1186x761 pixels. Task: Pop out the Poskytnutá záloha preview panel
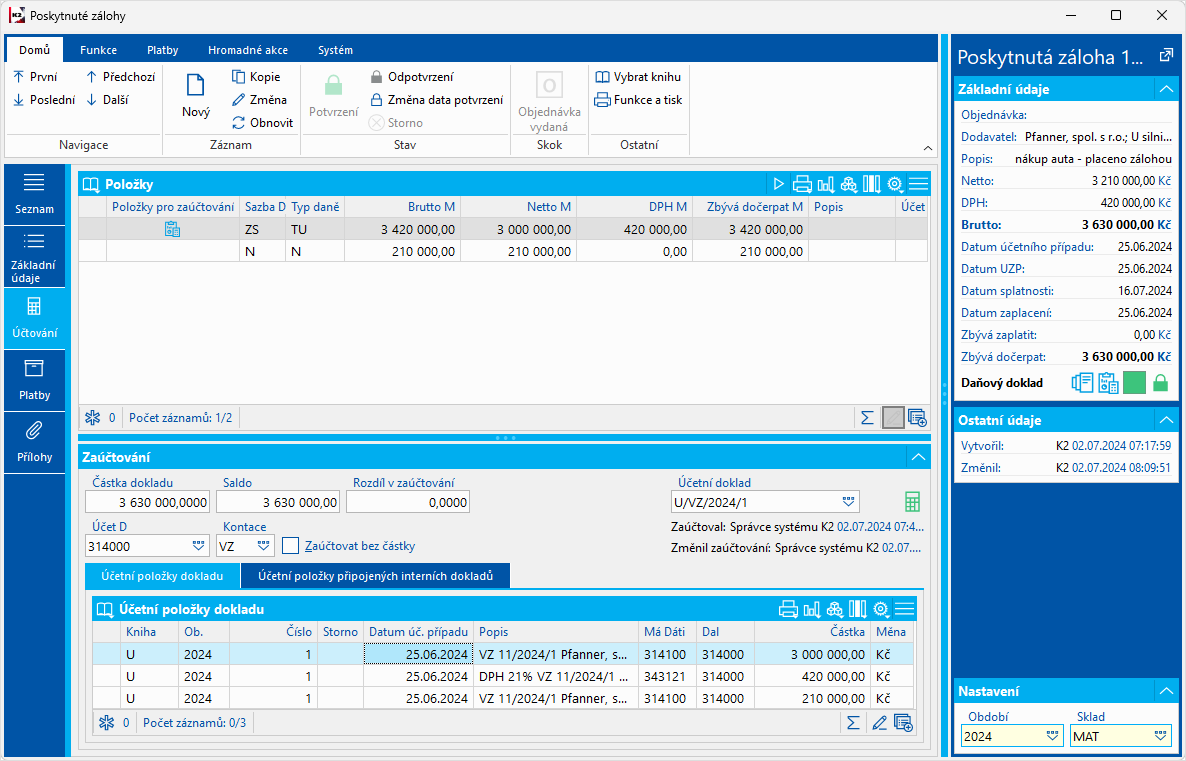click(1165, 56)
